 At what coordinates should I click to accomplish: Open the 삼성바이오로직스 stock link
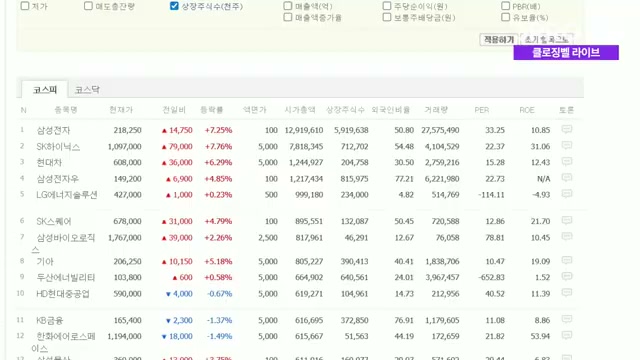point(64,243)
